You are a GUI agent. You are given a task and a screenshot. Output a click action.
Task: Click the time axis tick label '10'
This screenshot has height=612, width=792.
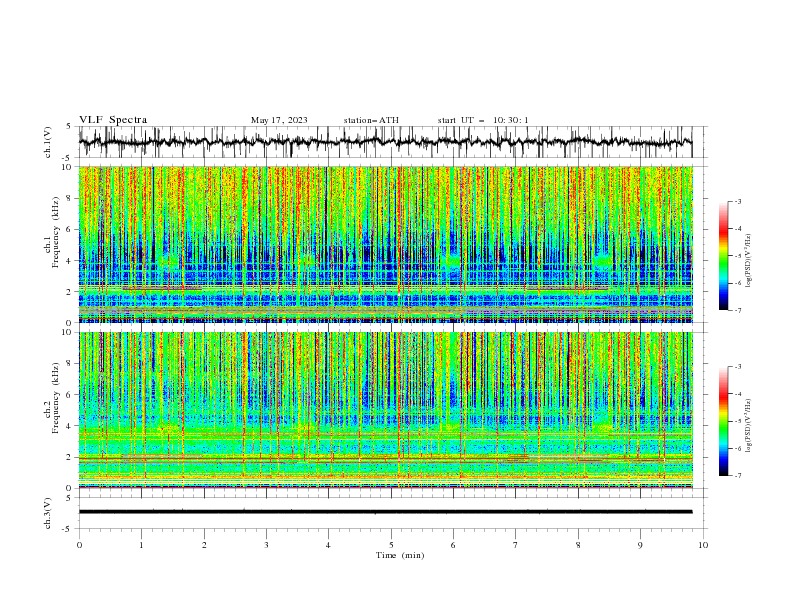[703, 545]
